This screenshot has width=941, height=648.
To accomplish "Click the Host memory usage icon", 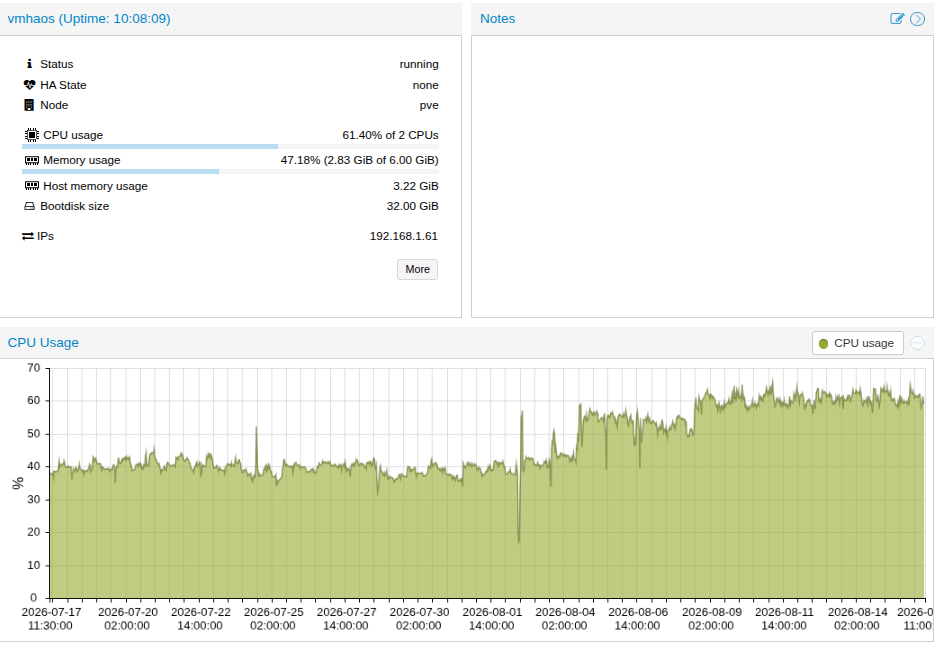I will [x=32, y=186].
